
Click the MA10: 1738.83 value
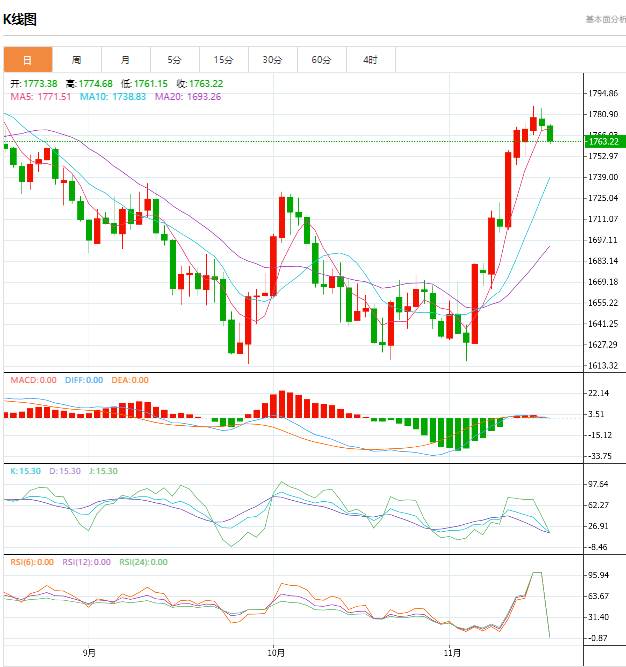(x=113, y=97)
